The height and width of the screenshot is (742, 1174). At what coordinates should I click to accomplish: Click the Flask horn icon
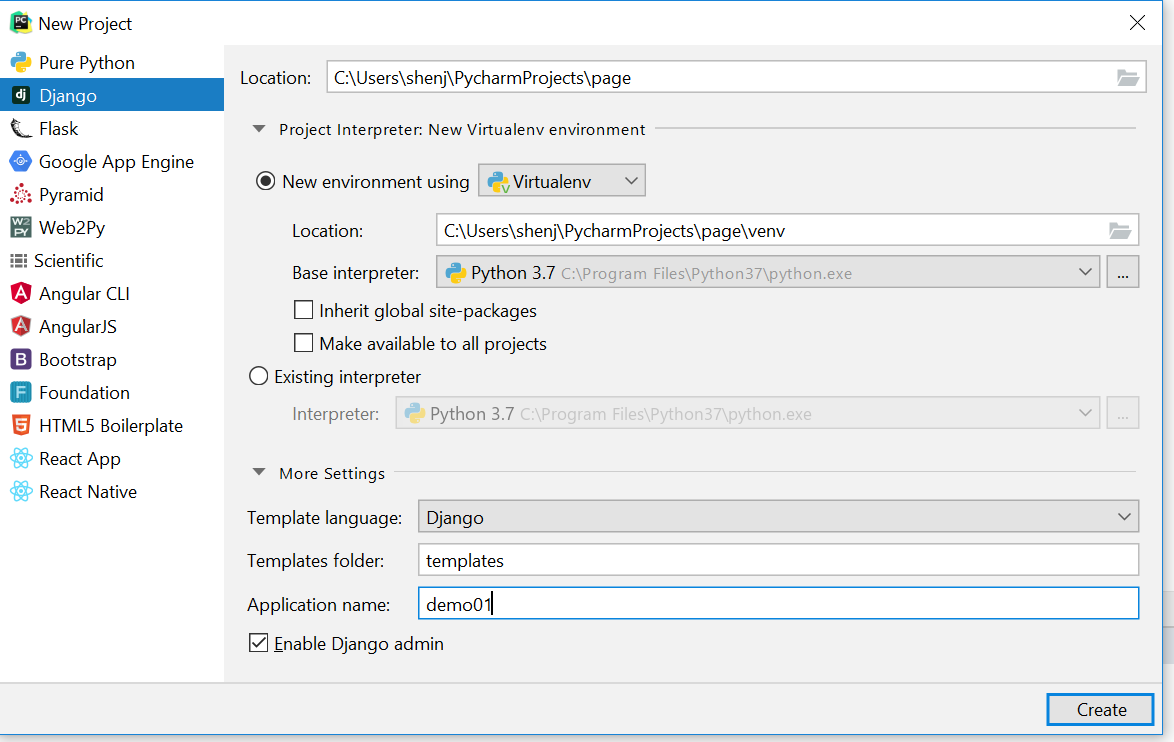pyautogui.click(x=20, y=129)
